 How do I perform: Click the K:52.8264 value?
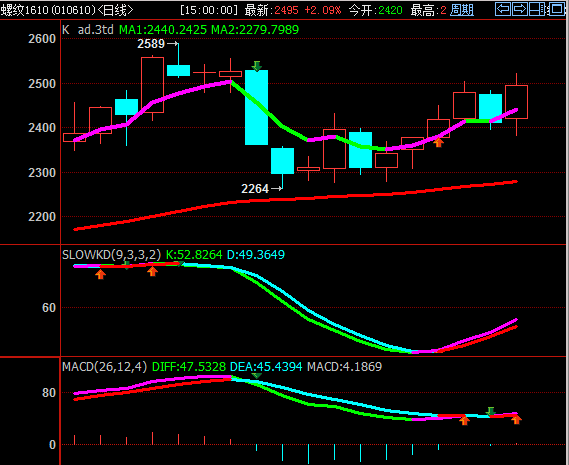point(194,255)
